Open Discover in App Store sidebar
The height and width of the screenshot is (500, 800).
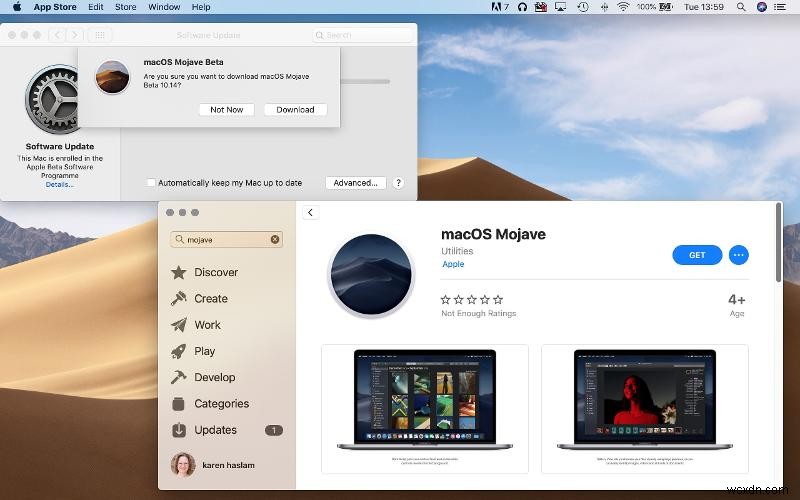tap(205, 272)
